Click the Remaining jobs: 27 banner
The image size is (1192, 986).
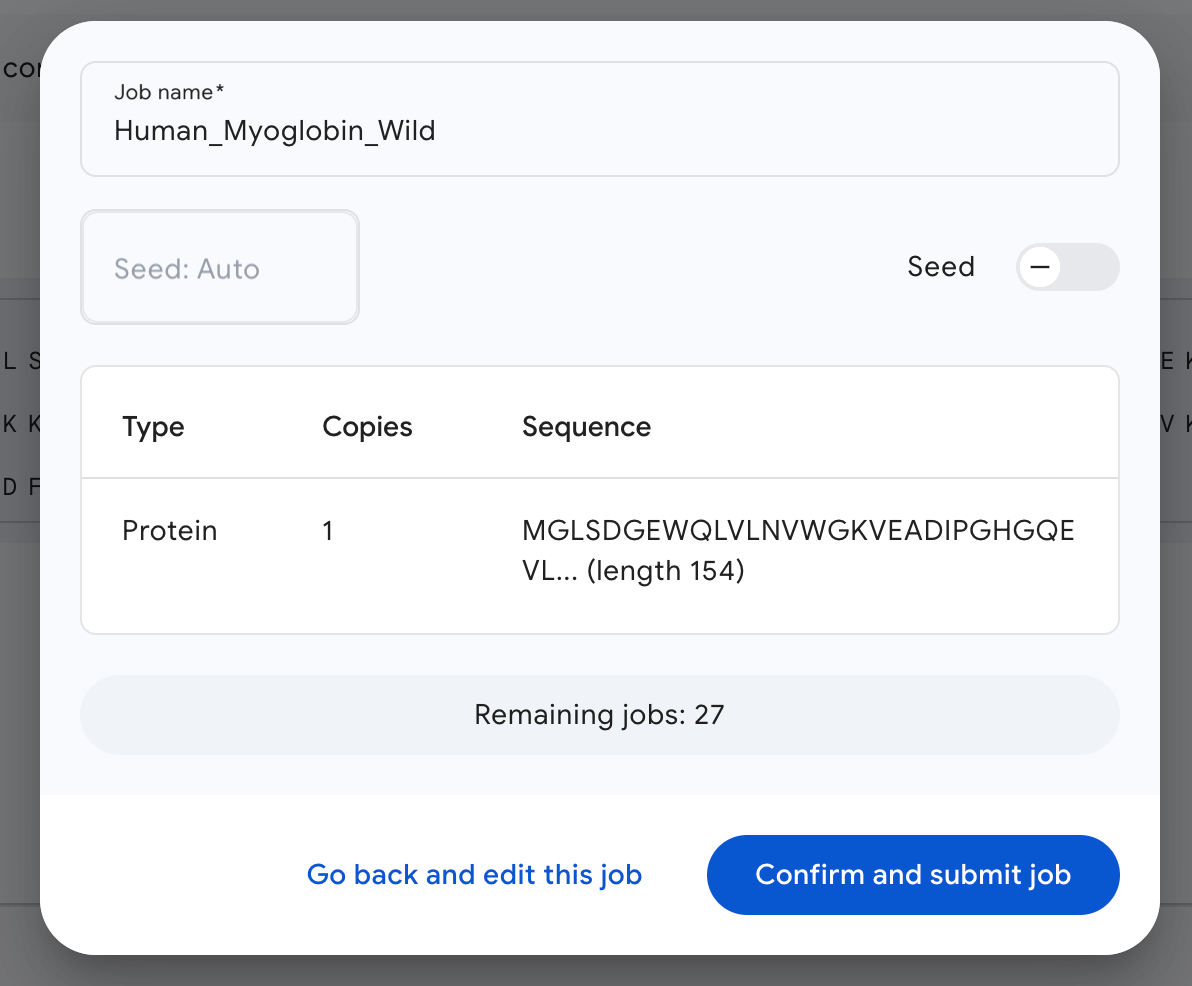pos(599,714)
